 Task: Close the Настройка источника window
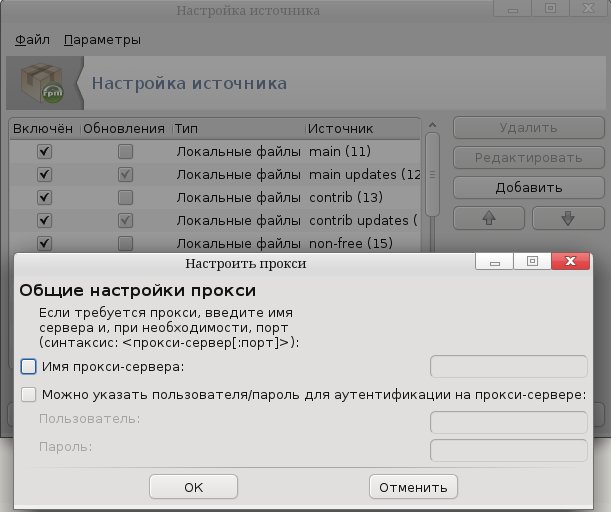coord(588,9)
